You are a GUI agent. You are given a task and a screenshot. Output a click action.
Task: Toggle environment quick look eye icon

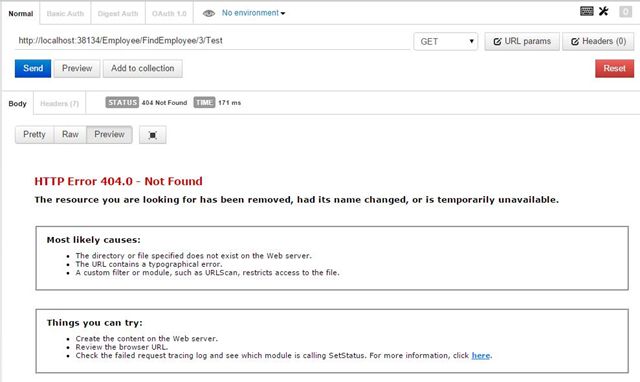pyautogui.click(x=209, y=13)
